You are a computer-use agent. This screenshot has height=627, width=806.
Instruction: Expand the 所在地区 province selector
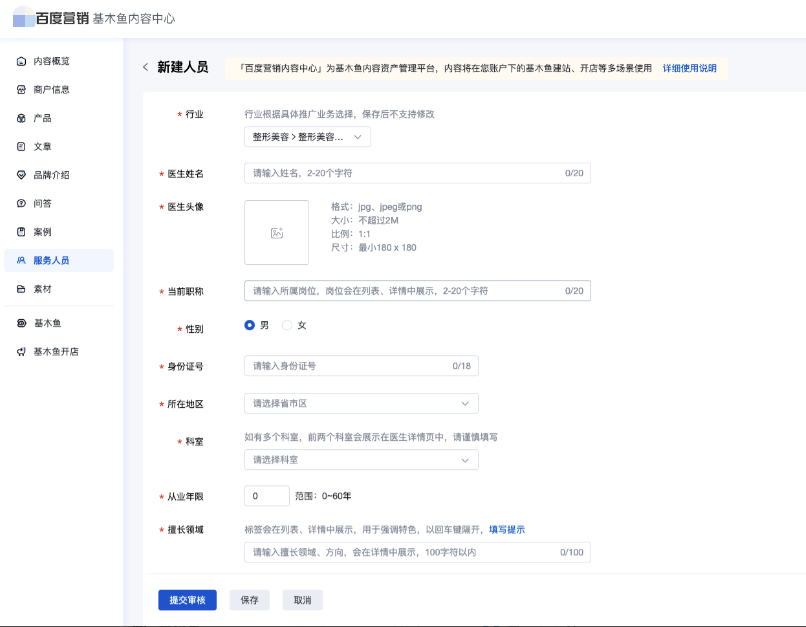361,403
